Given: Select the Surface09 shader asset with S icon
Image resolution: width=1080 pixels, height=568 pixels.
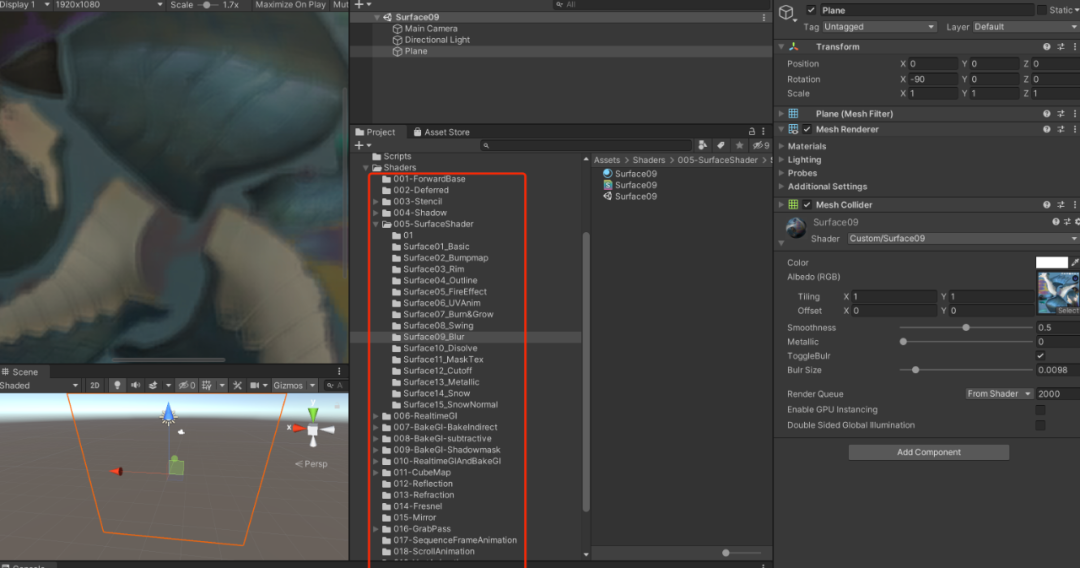Looking at the screenshot, I should pyautogui.click(x=630, y=185).
